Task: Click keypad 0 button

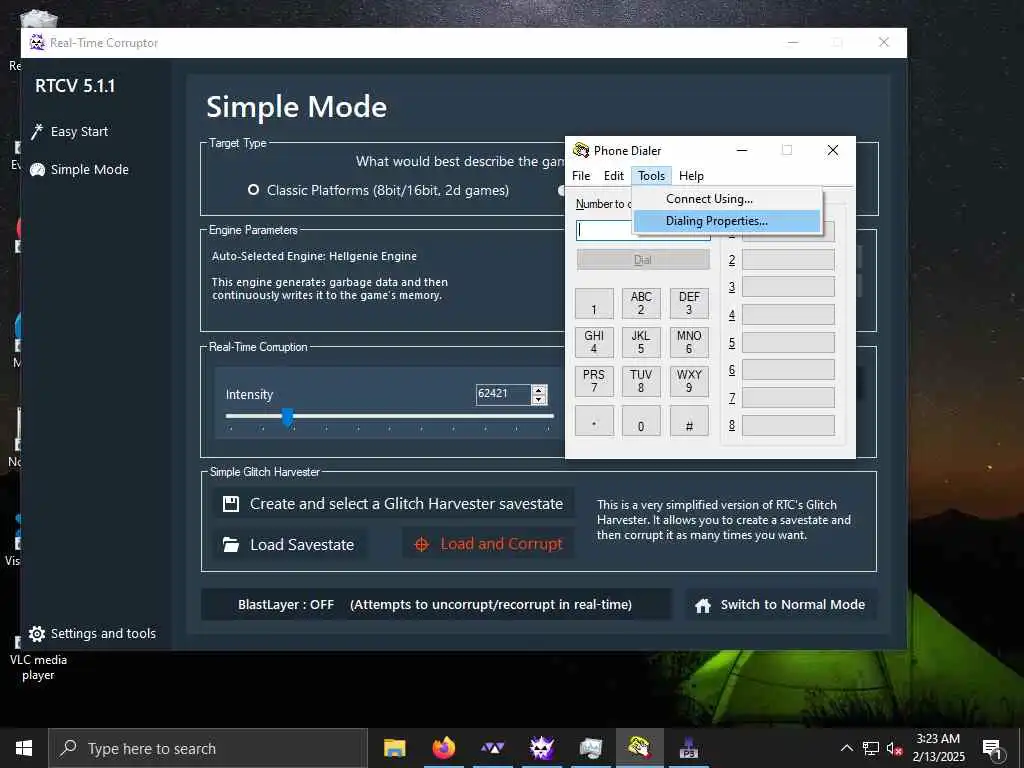Action: tap(641, 421)
